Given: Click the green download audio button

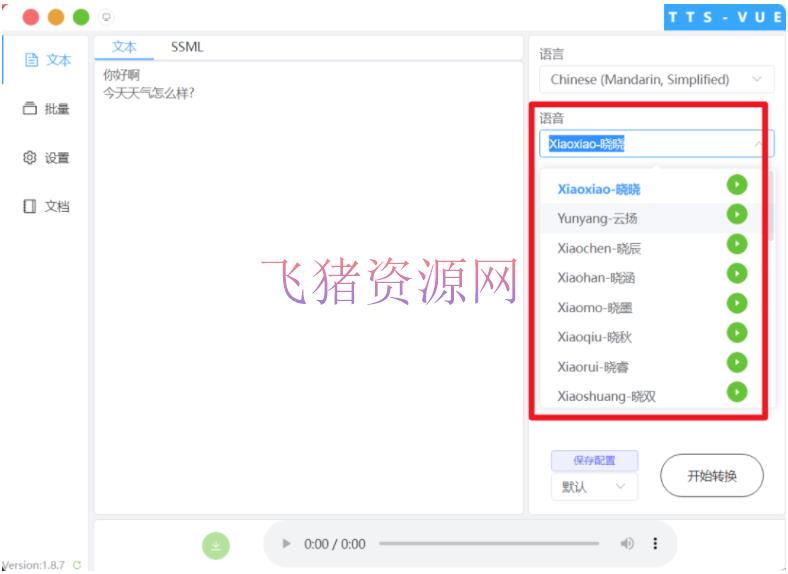Looking at the screenshot, I should click(216, 546).
